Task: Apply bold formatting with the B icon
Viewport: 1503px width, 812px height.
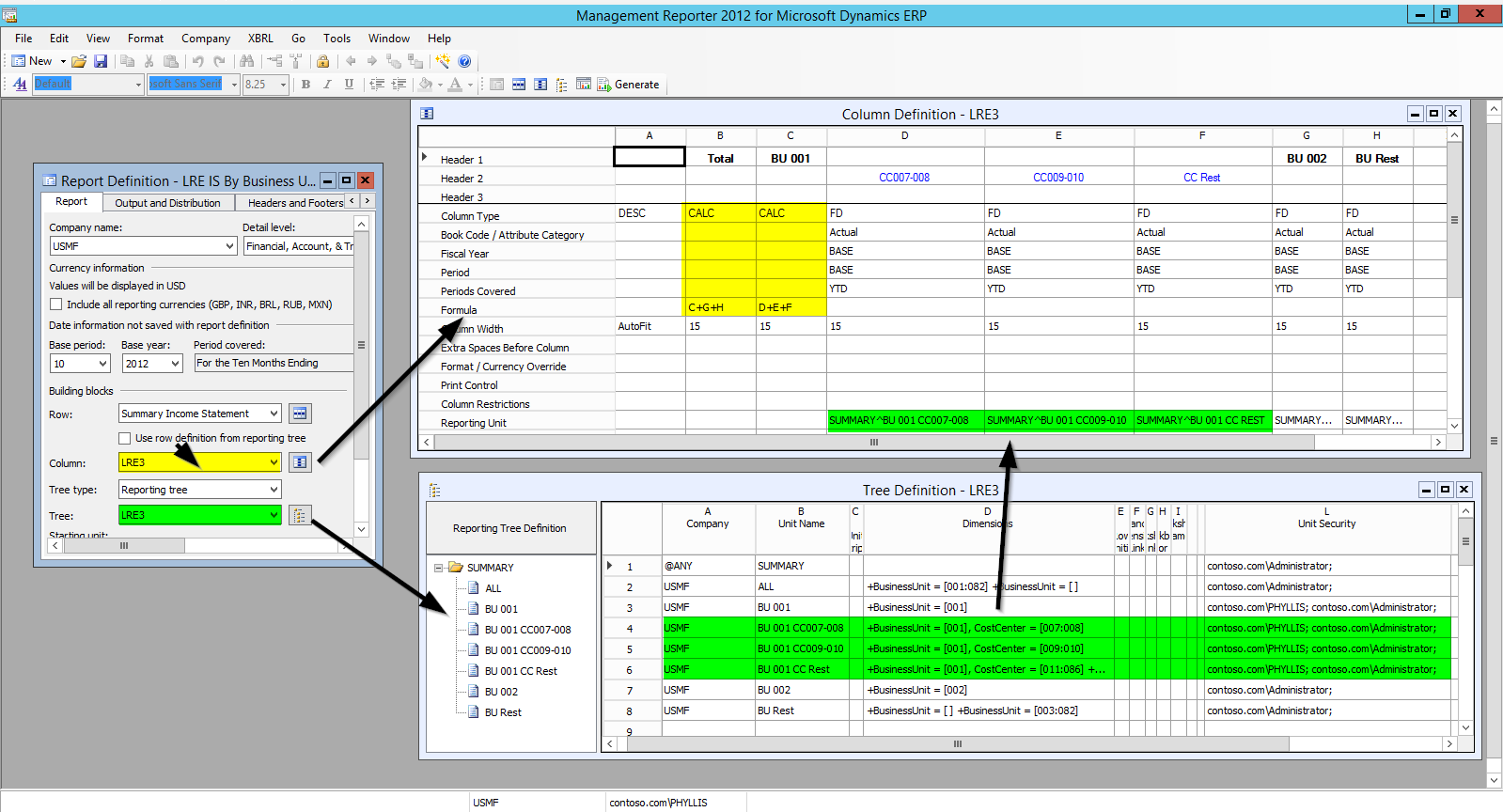Action: coord(305,85)
